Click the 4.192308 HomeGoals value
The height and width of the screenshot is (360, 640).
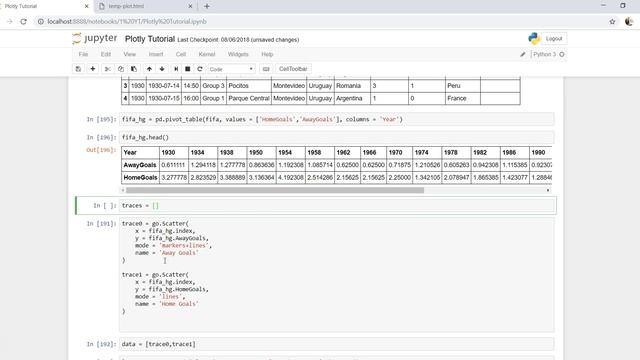click(291, 178)
